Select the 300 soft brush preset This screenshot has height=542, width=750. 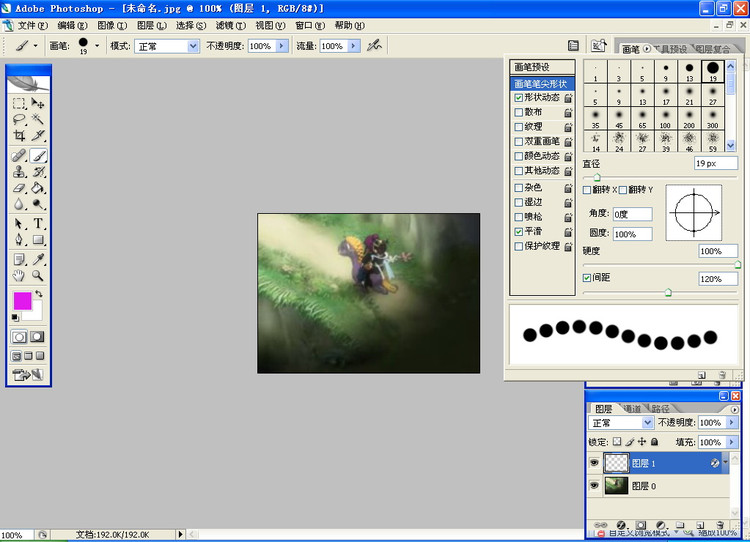coord(713,118)
